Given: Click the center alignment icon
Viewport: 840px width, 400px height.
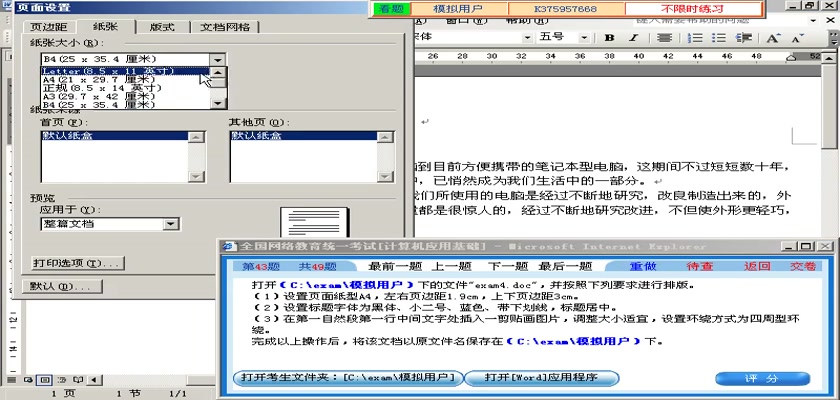Looking at the screenshot, I should click(x=664, y=37).
